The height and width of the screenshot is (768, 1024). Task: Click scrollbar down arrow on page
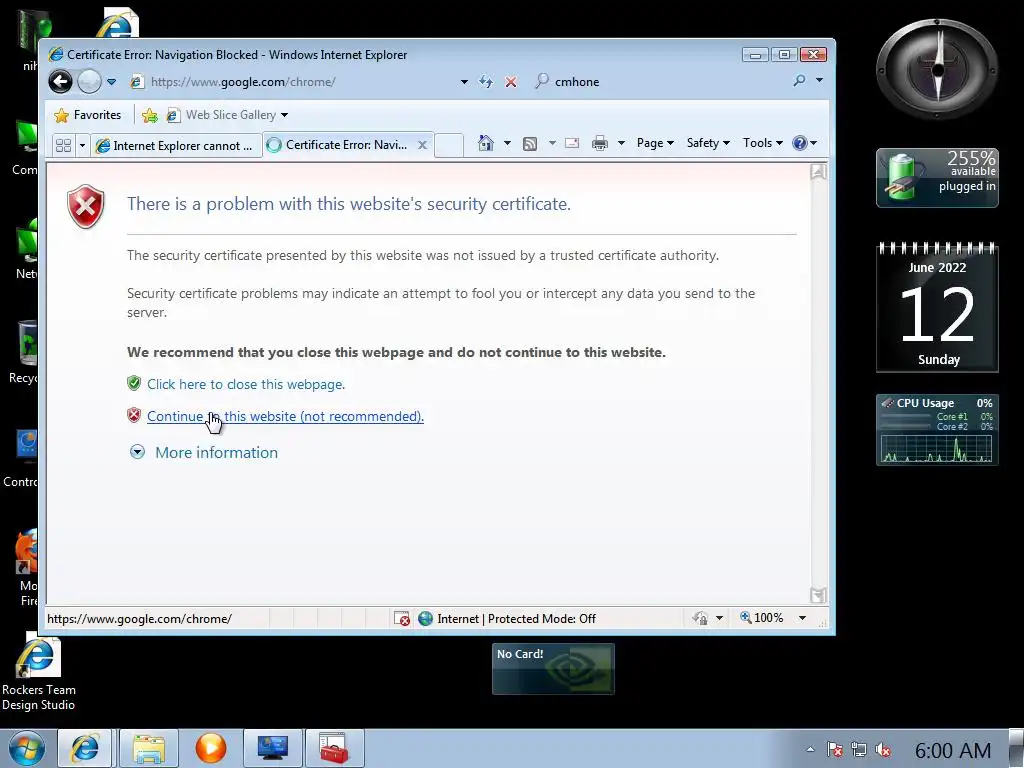(818, 595)
